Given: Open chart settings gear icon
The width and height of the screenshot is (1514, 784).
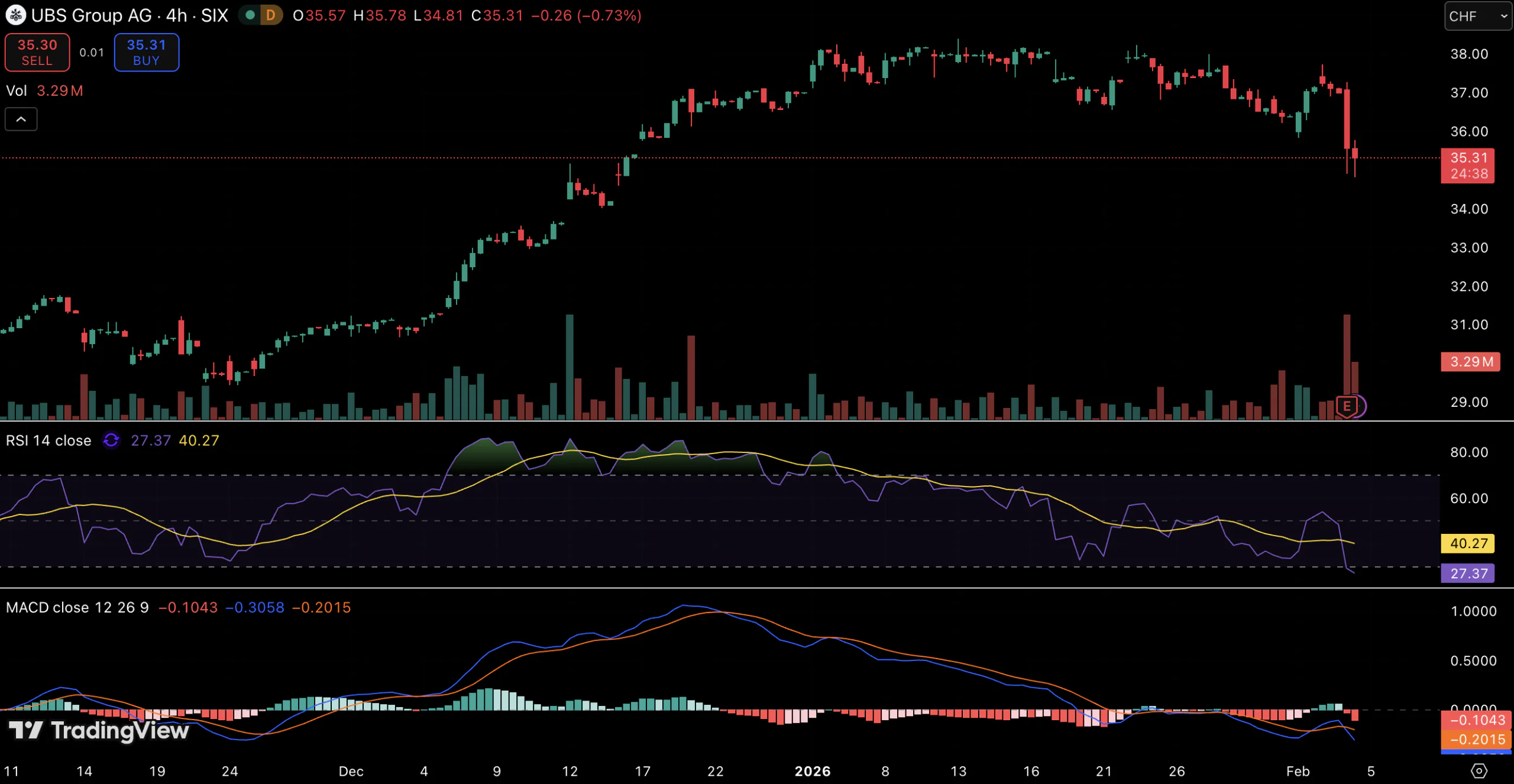Looking at the screenshot, I should point(1479,770).
